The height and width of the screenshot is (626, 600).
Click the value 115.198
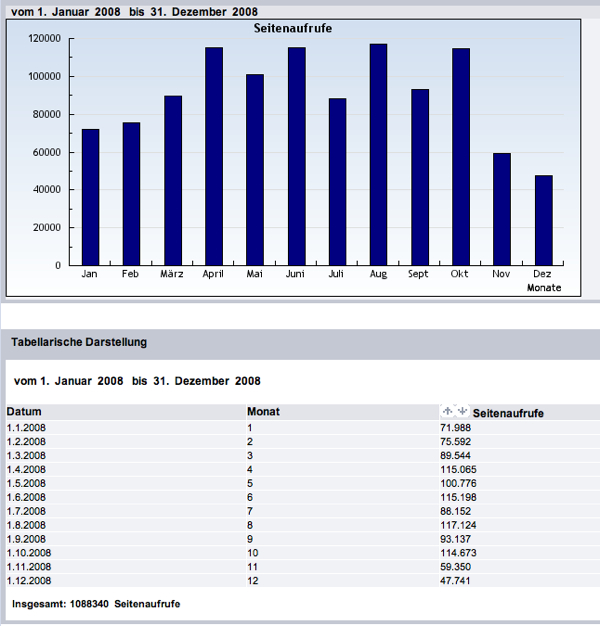(458, 497)
